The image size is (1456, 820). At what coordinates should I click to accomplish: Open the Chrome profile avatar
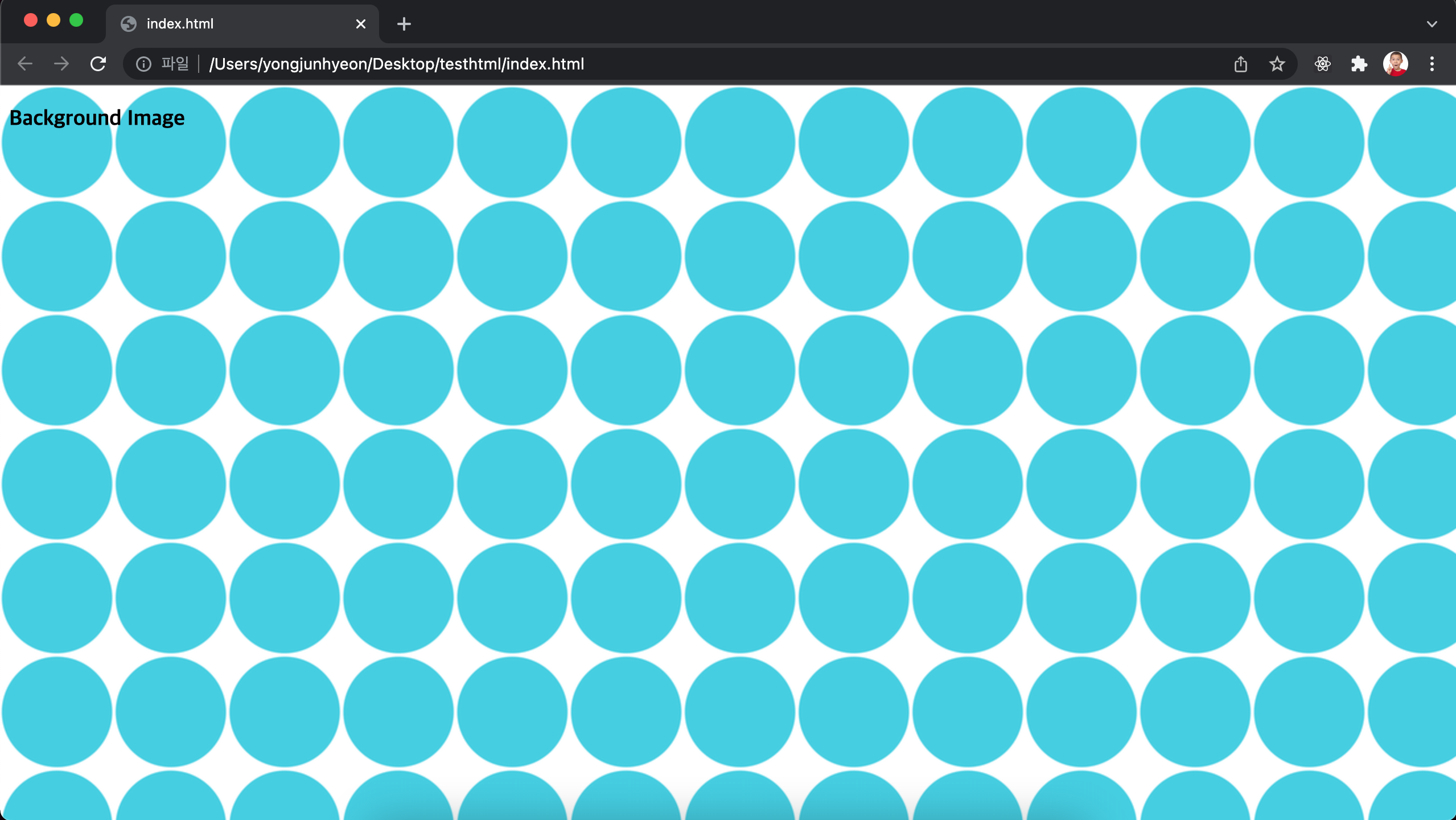tap(1396, 64)
